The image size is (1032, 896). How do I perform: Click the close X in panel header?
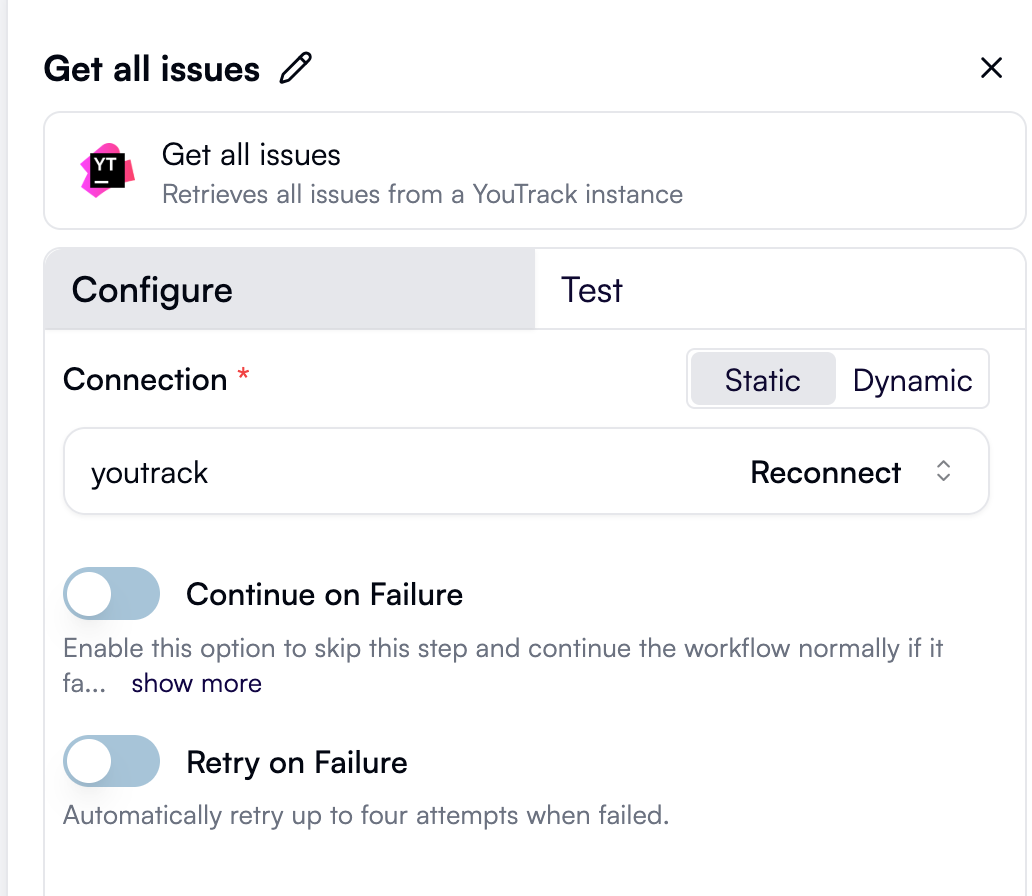[991, 68]
